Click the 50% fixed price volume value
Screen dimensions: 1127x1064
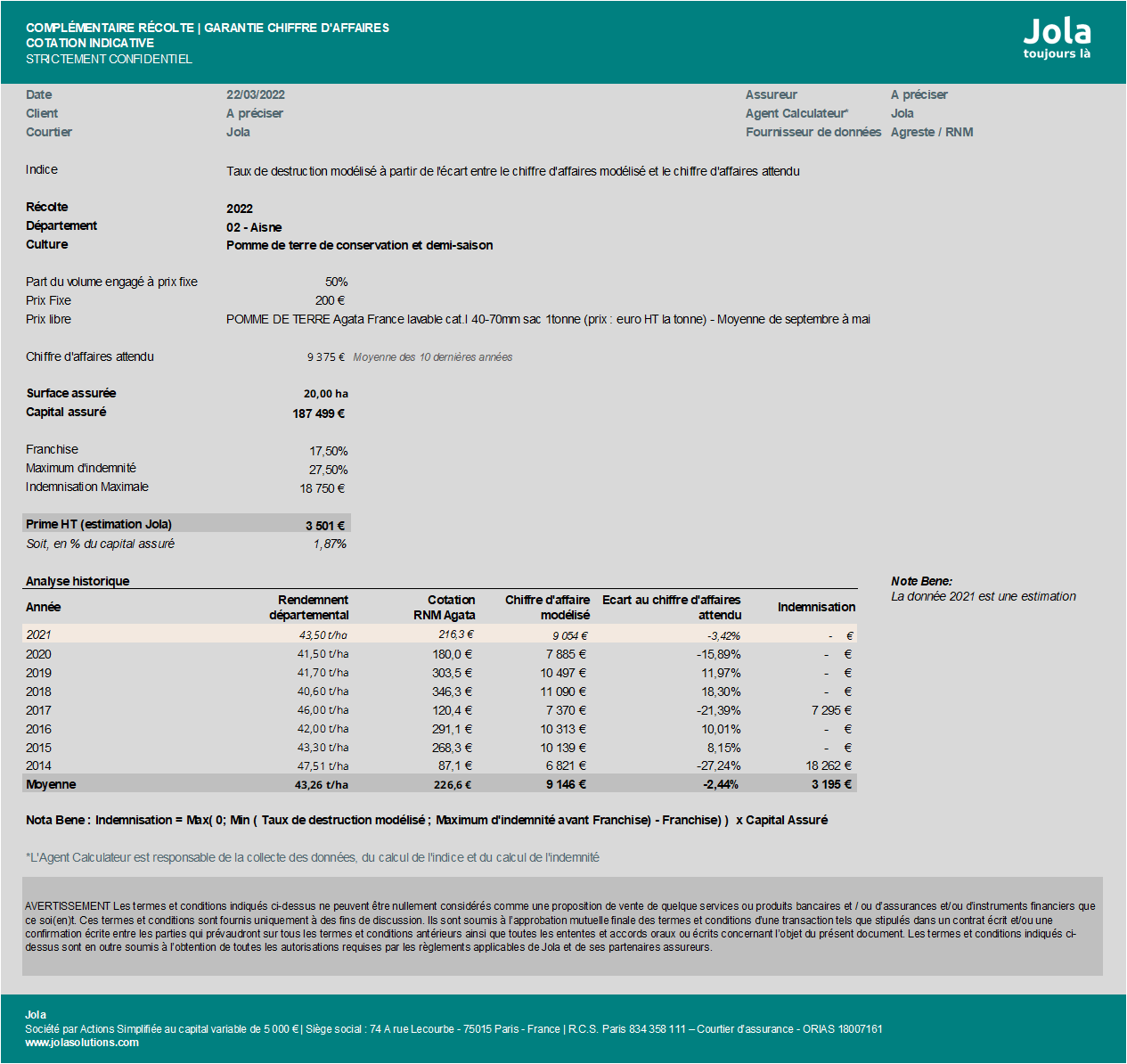click(x=336, y=282)
